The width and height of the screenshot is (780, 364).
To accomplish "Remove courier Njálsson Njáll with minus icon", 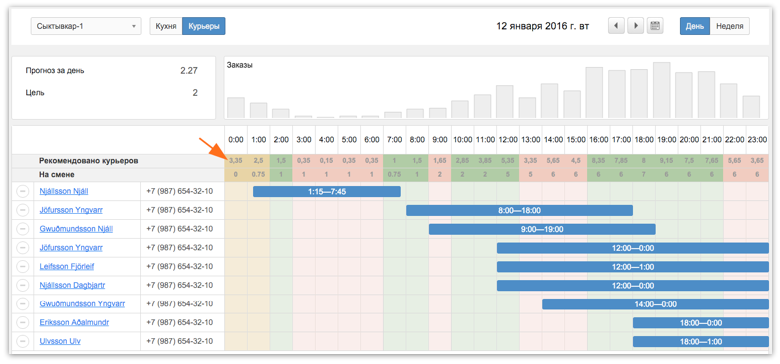I will pyautogui.click(x=22, y=191).
